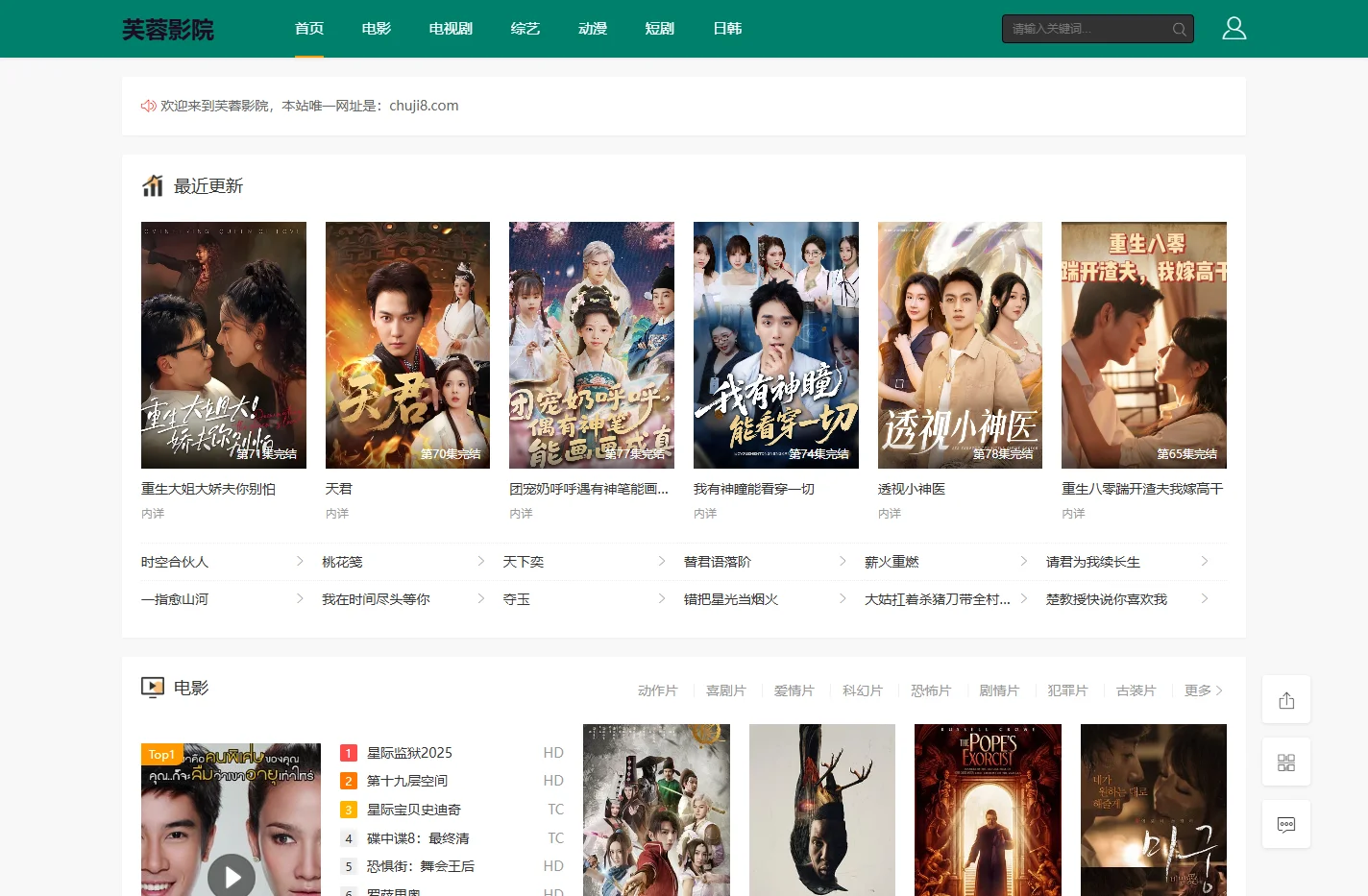This screenshot has width=1368, height=896.
Task: Filter movies by 古装片
Action: [x=1136, y=690]
